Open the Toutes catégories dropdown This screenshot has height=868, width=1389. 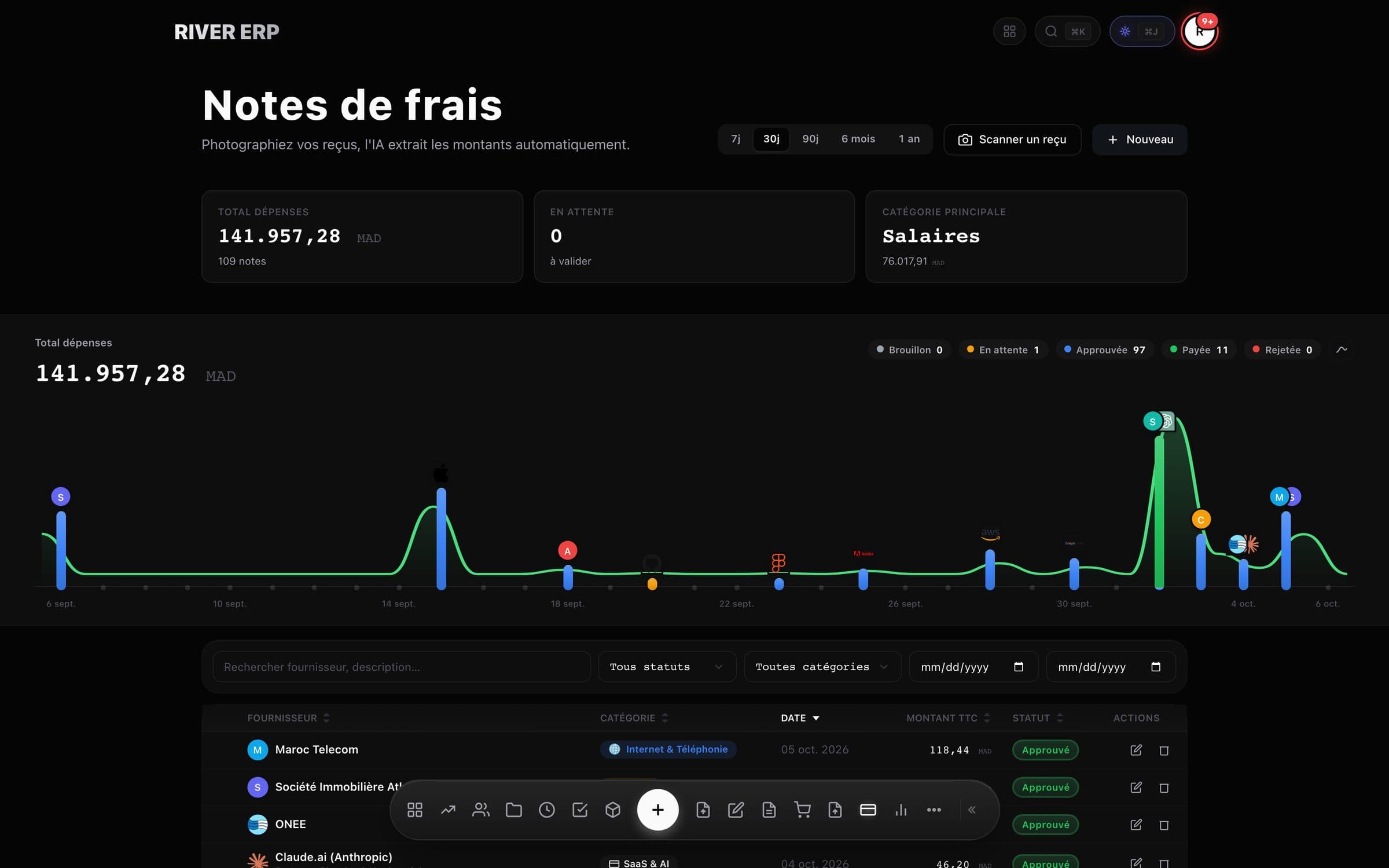(x=822, y=667)
